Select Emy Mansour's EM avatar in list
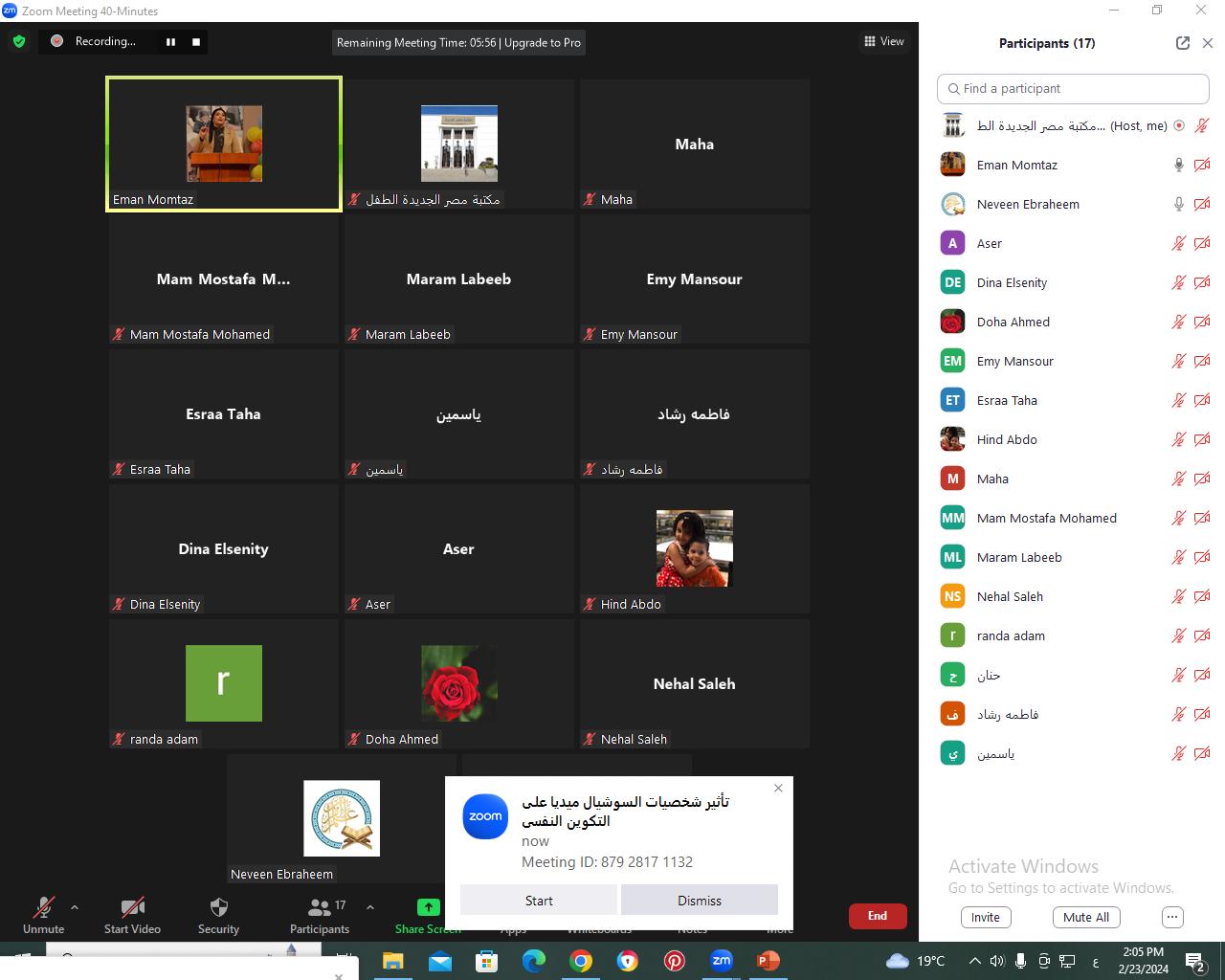The image size is (1225, 980). 952,361
